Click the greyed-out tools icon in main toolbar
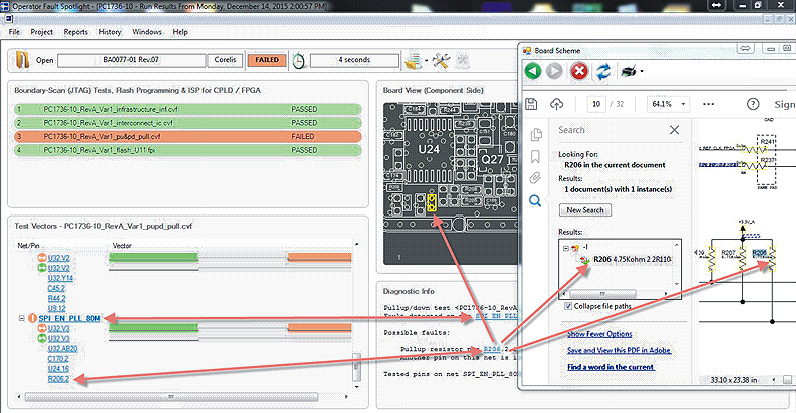 pos(462,60)
